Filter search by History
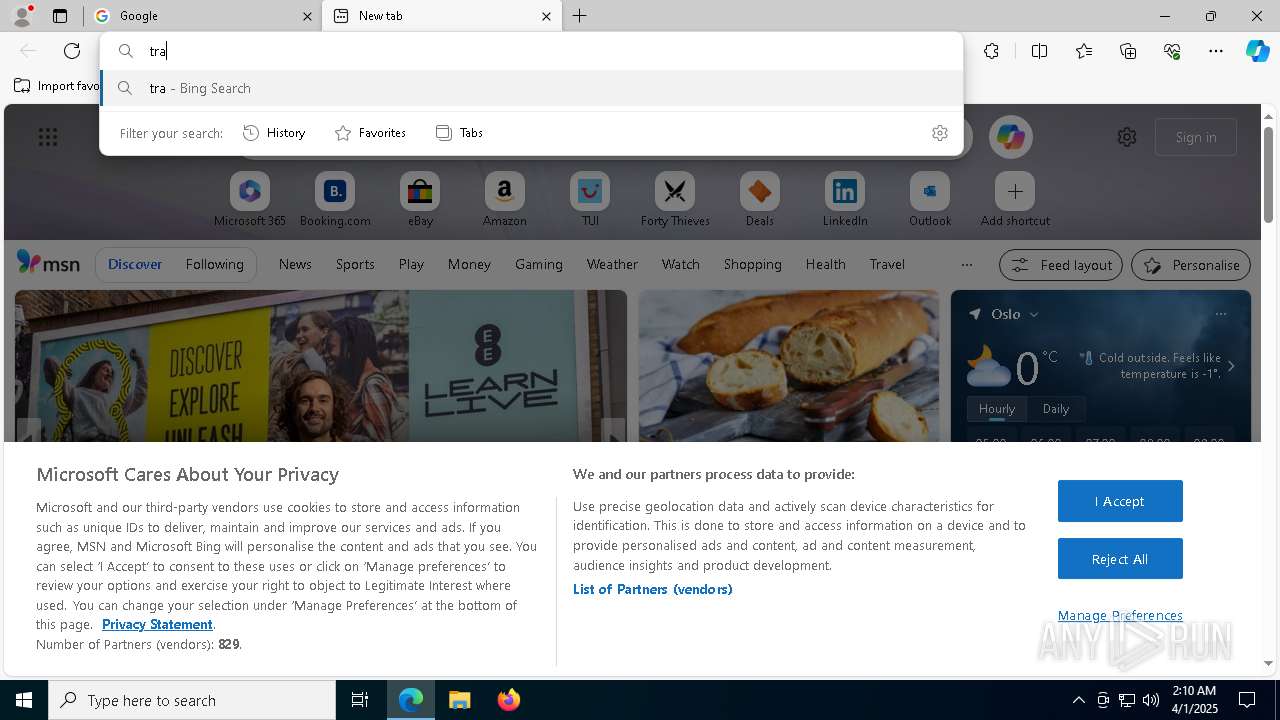Image resolution: width=1280 pixels, height=720 pixels. click(275, 133)
